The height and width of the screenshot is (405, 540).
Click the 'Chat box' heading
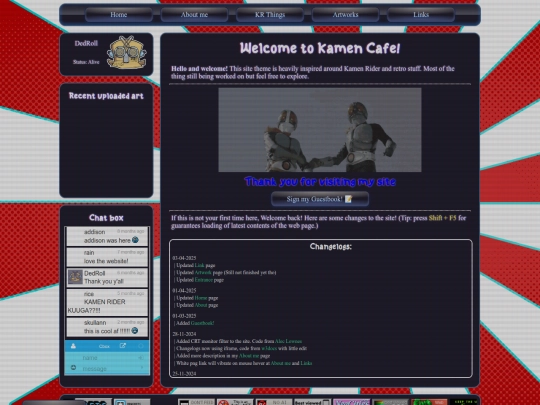point(106,218)
